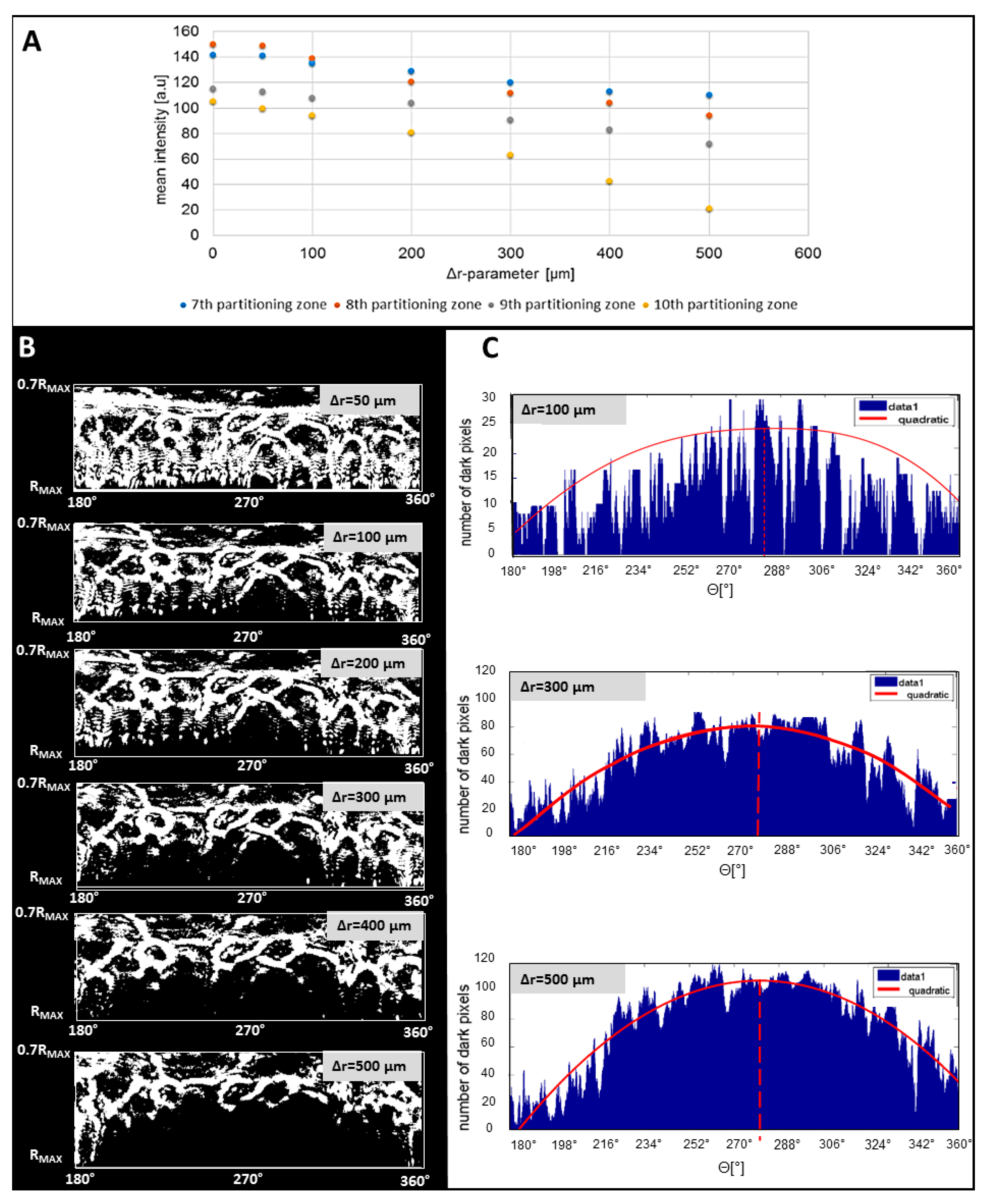Click the gray data point at 300 µm
The image size is (987, 1204).
(x=510, y=121)
